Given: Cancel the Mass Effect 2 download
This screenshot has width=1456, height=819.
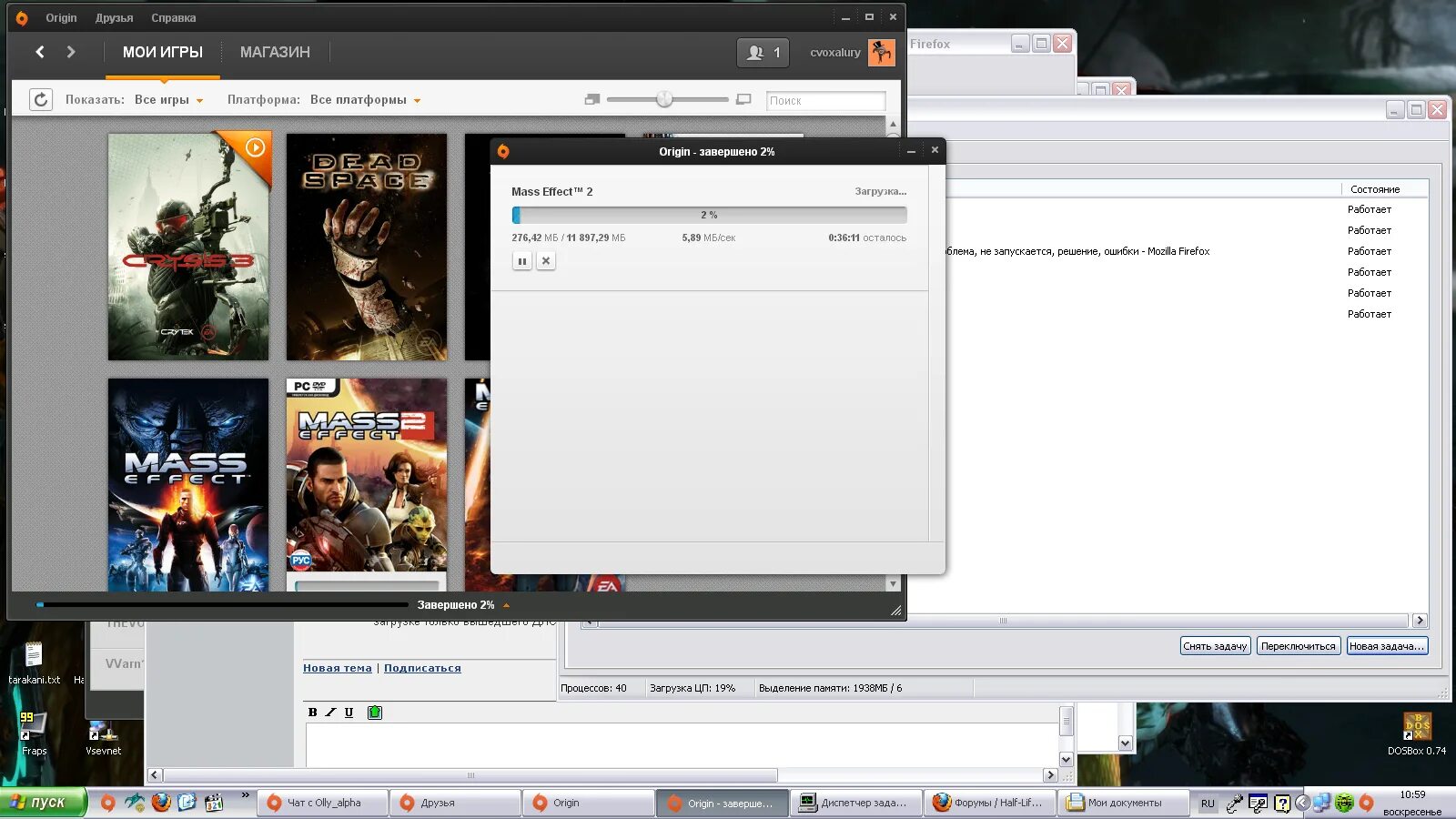Looking at the screenshot, I should tap(546, 261).
